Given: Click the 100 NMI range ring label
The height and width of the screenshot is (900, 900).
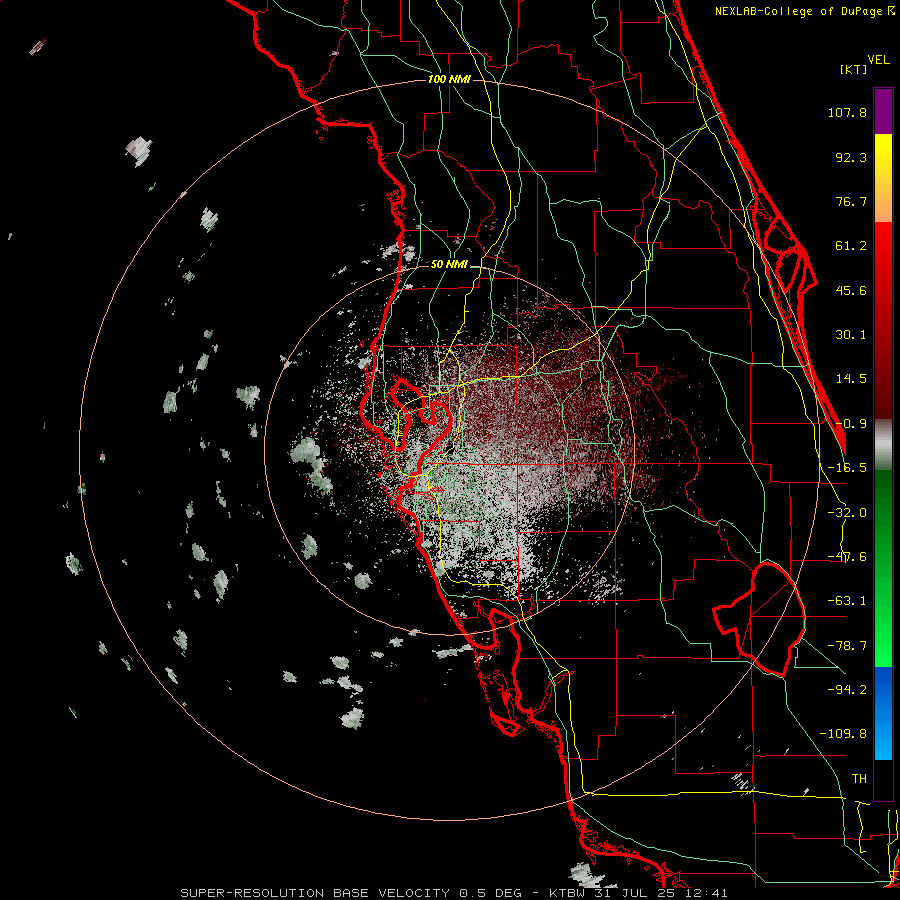Looking at the screenshot, I should (x=449, y=79).
